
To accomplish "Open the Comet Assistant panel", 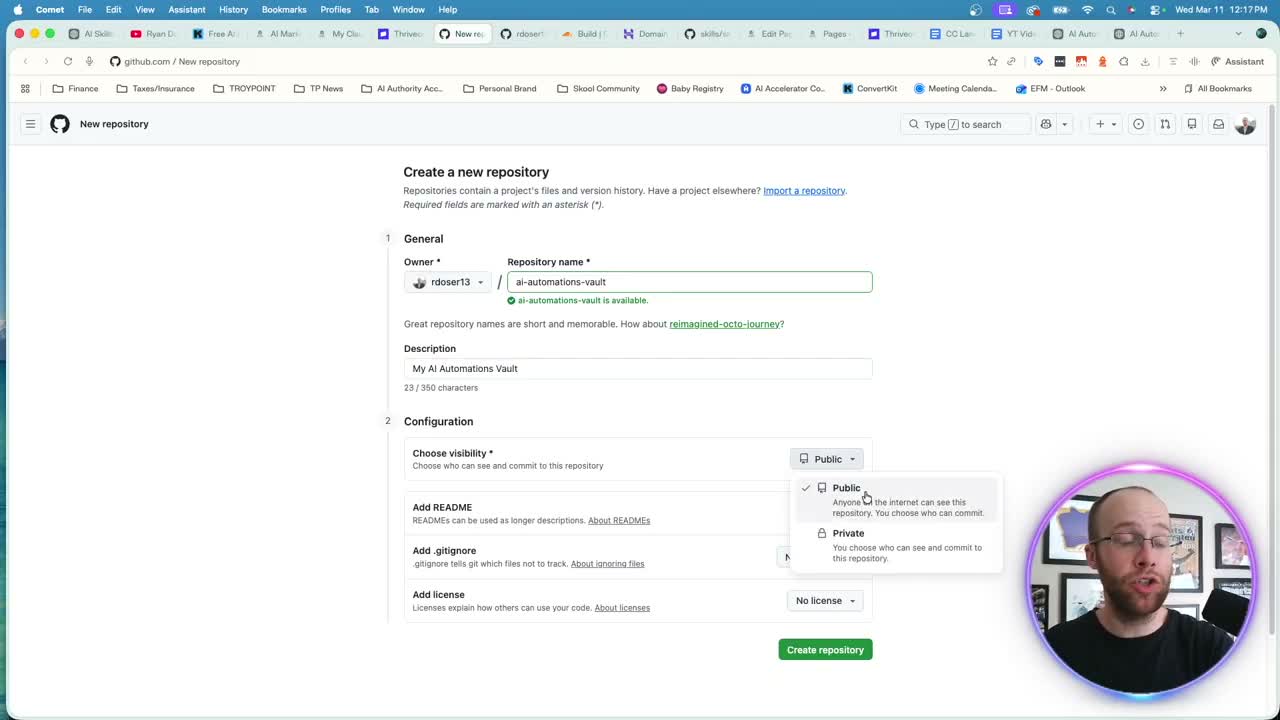I will click(1237, 61).
